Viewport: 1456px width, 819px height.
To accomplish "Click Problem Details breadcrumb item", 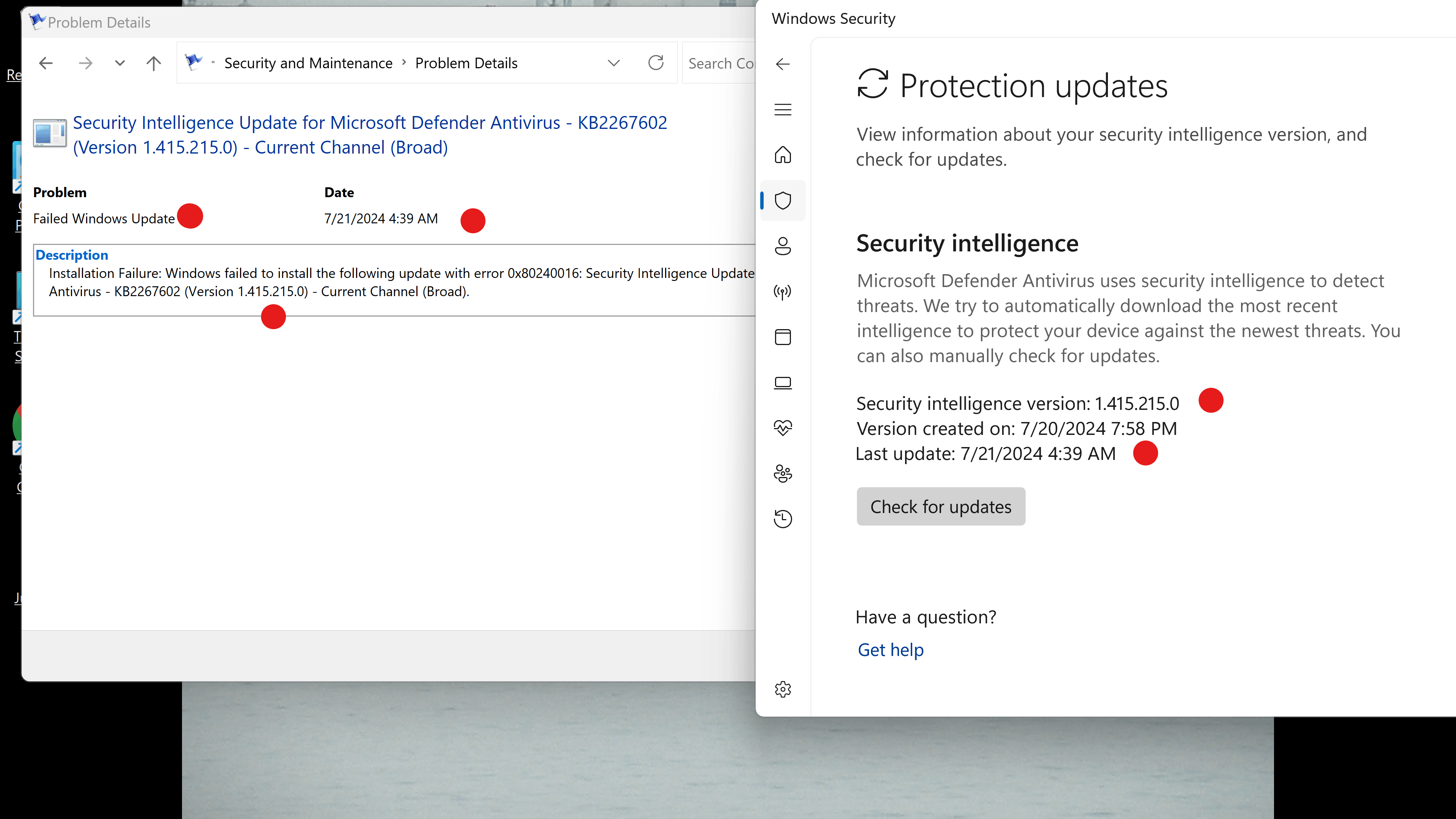I will 466,63.
